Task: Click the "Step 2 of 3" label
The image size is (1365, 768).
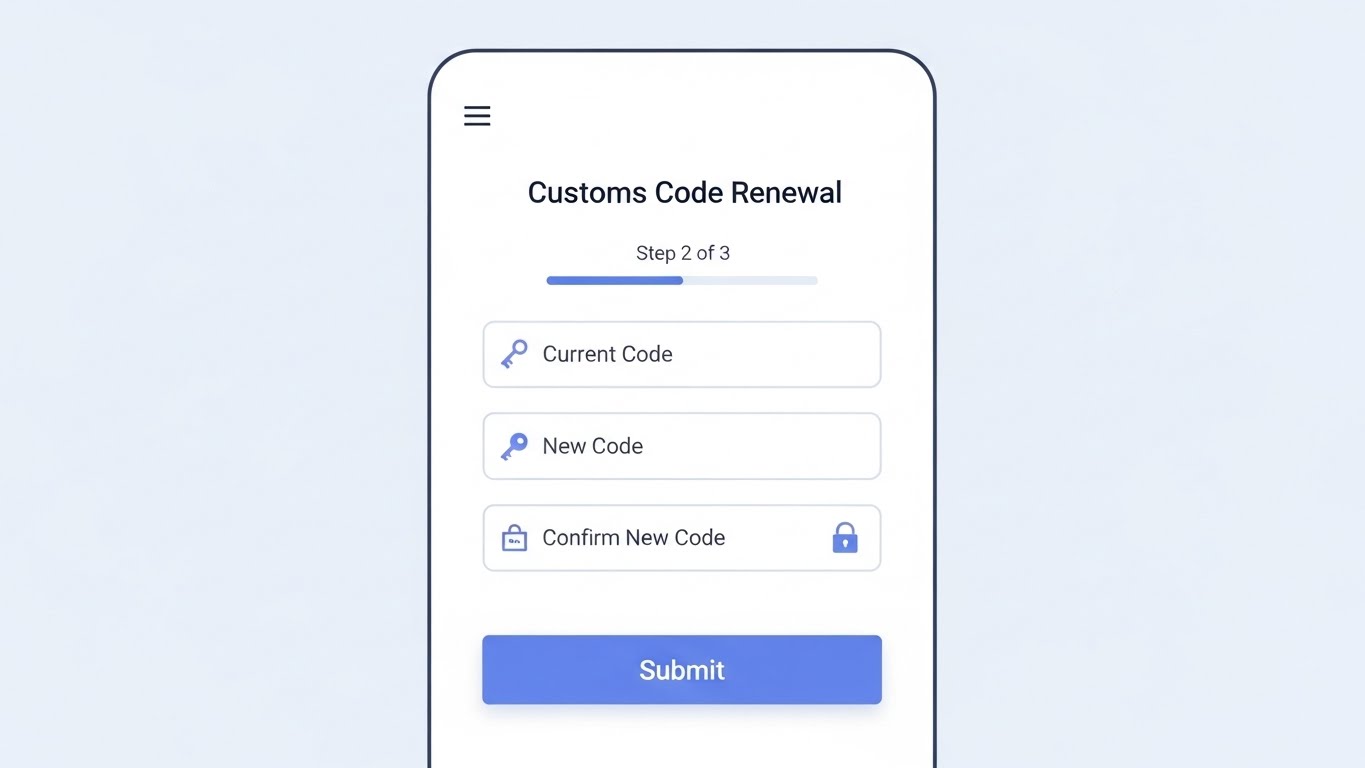Action: tap(683, 253)
